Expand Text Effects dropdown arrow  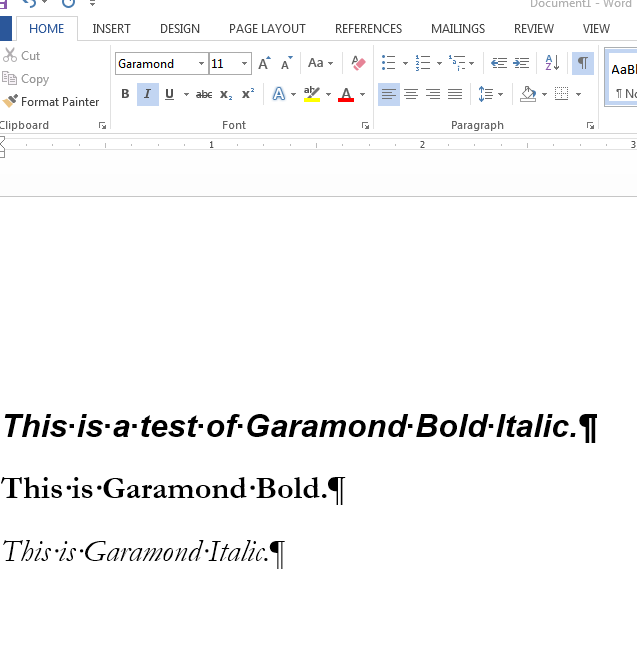point(293,94)
